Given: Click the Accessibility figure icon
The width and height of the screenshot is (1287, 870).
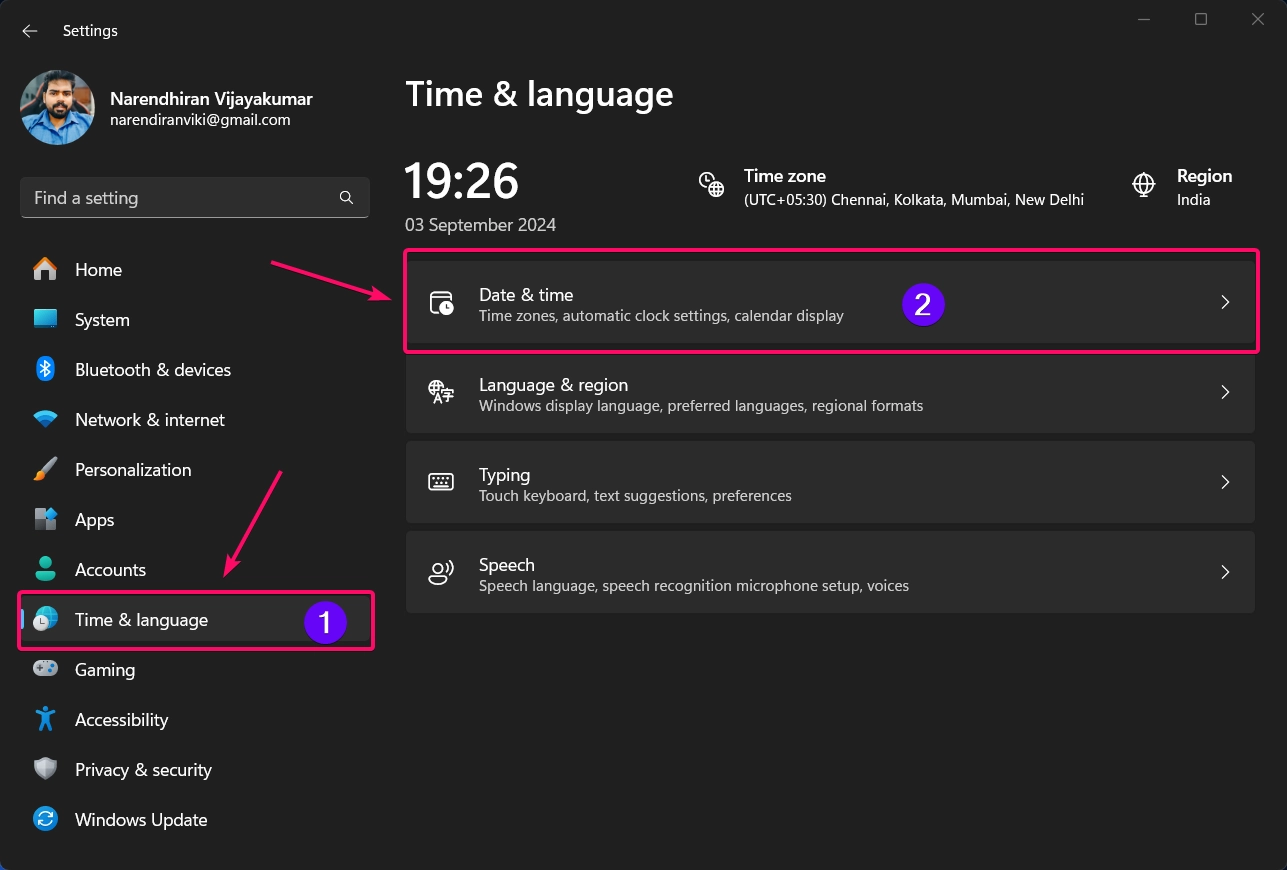Looking at the screenshot, I should point(45,719).
